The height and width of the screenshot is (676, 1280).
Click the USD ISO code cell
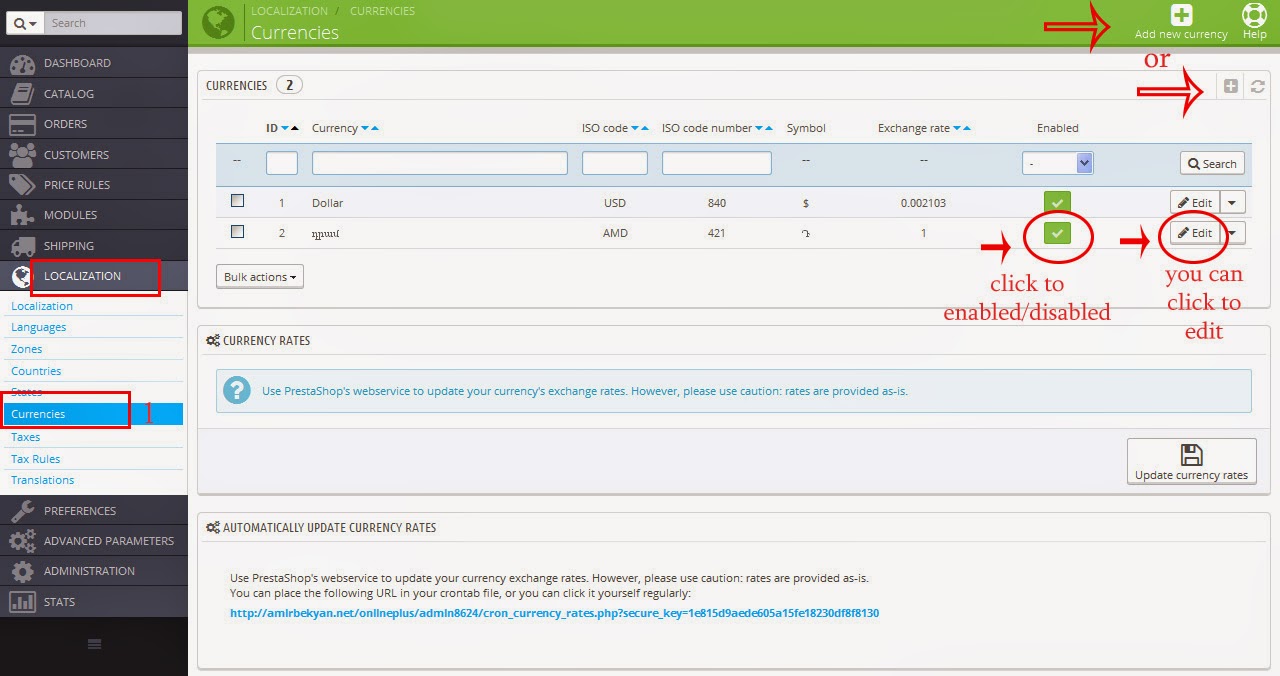[615, 203]
